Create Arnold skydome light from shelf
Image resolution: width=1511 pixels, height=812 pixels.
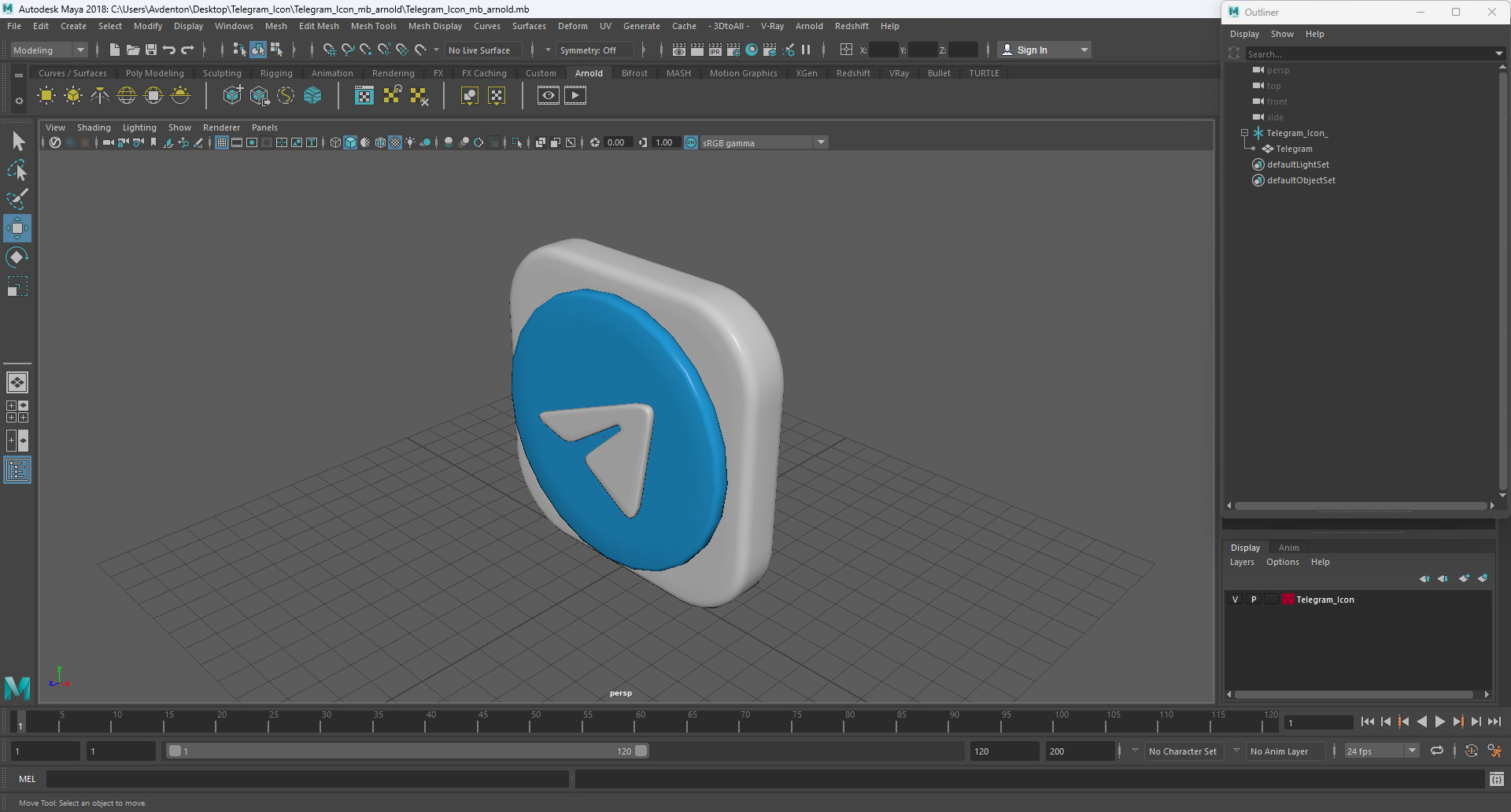(x=127, y=96)
